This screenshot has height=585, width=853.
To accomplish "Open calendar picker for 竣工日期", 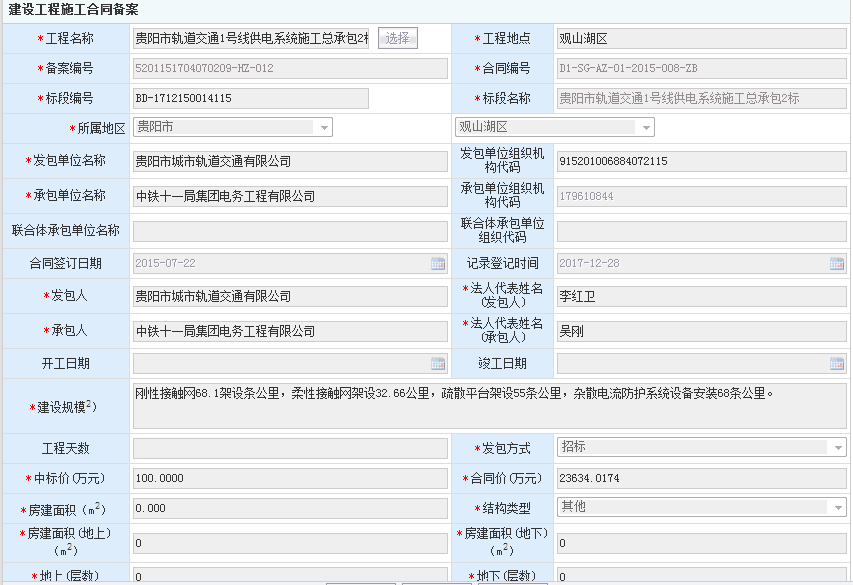I will pyautogui.click(x=837, y=364).
